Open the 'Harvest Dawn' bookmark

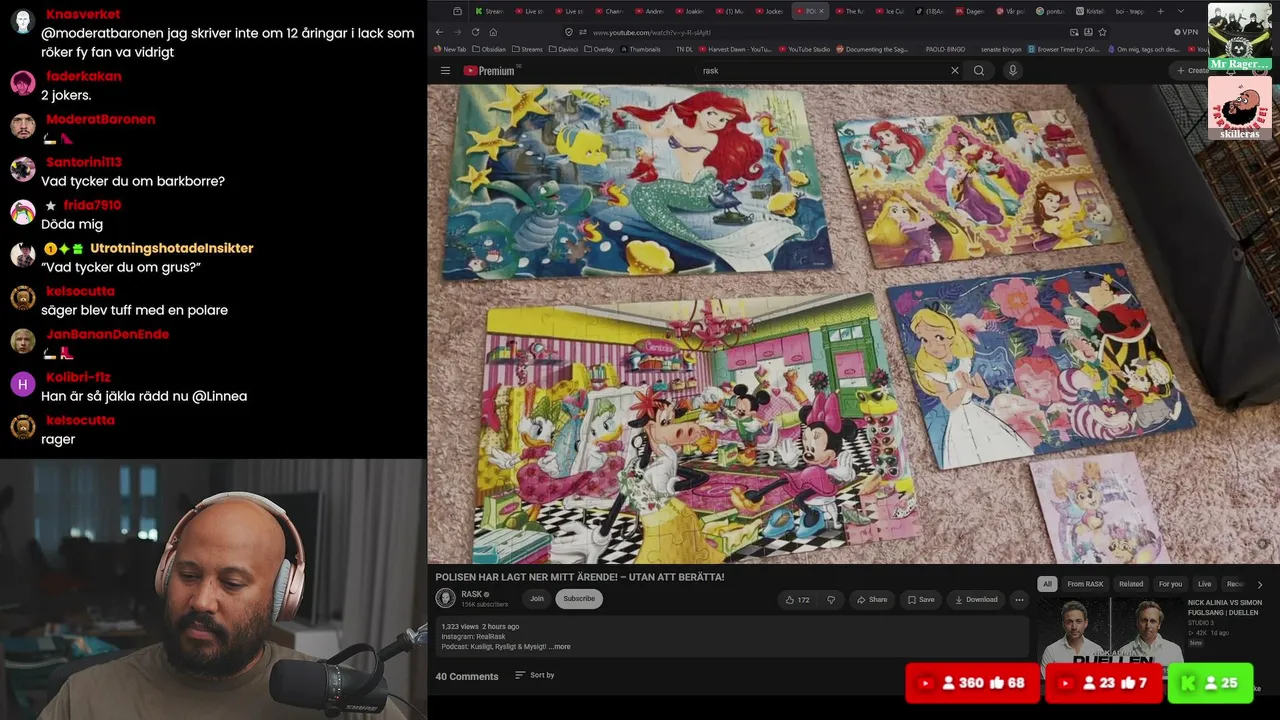(735, 49)
